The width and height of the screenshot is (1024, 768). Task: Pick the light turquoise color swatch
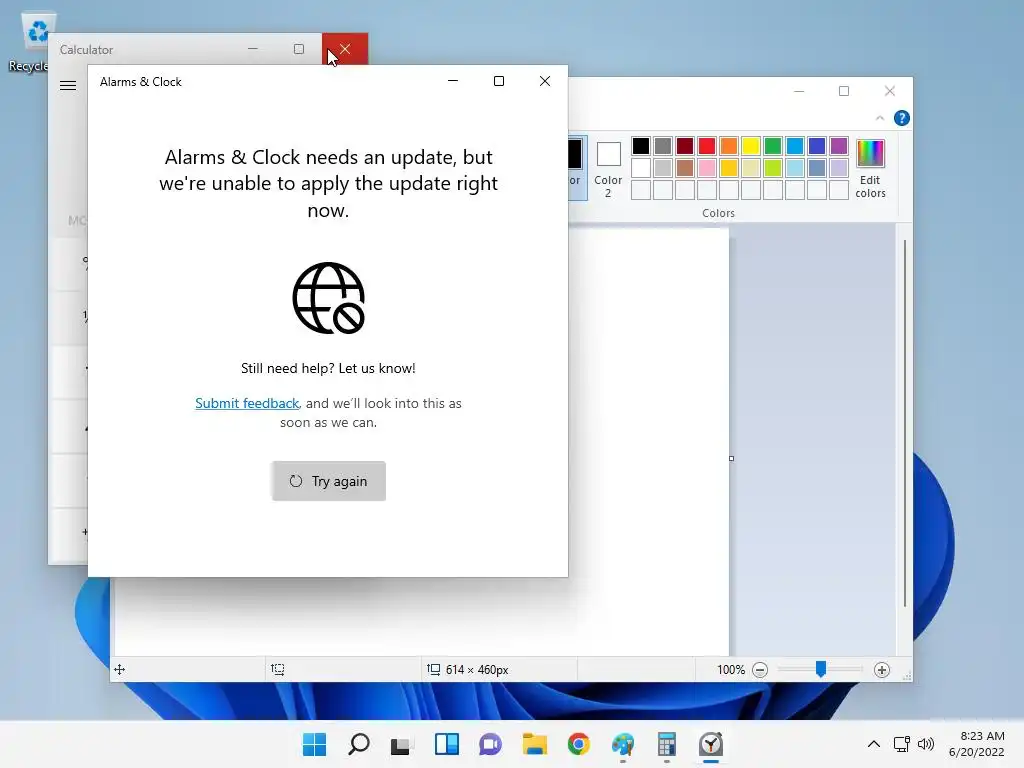point(795,168)
